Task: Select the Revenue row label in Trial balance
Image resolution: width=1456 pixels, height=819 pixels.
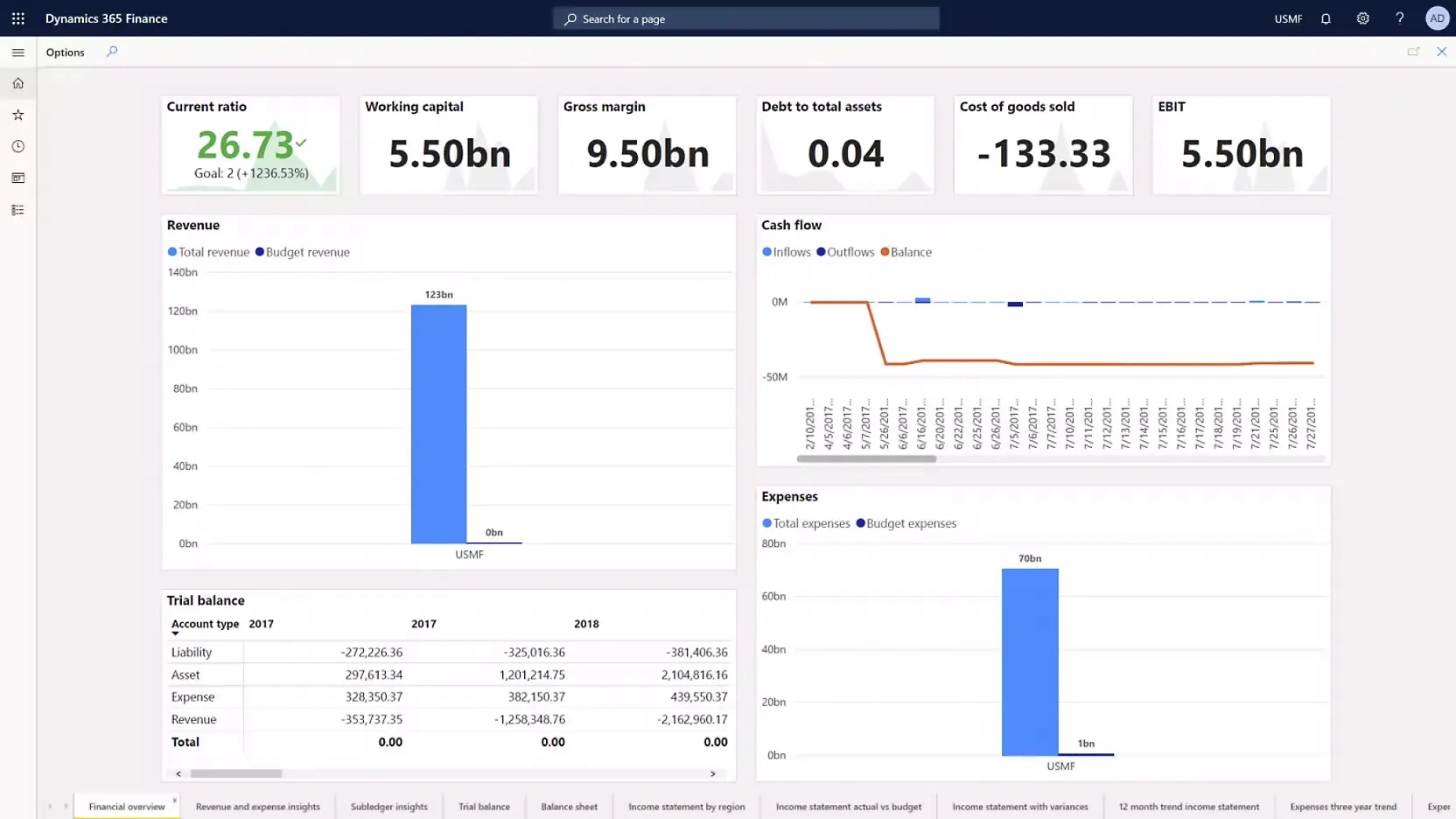Action: pyautogui.click(x=193, y=719)
